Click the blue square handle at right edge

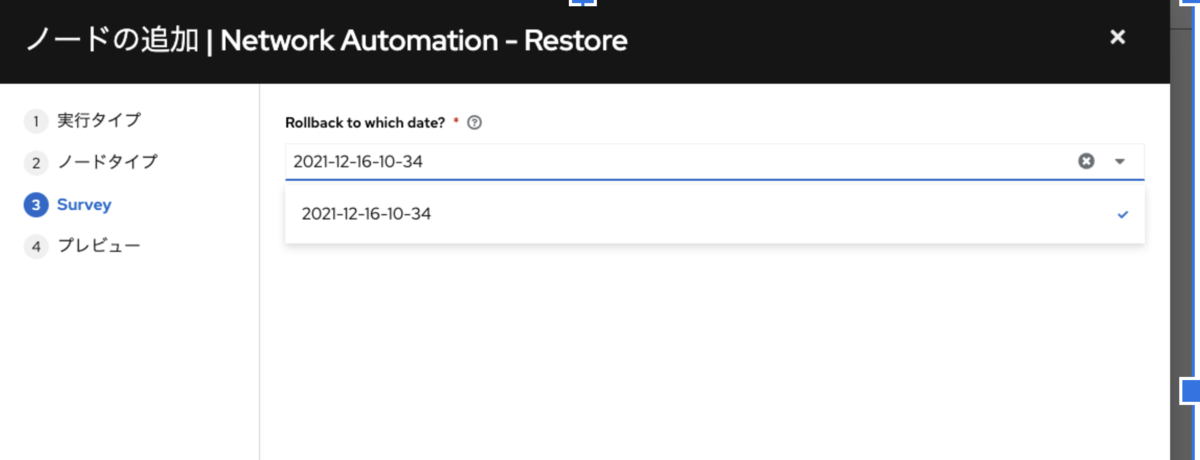[x=1191, y=390]
